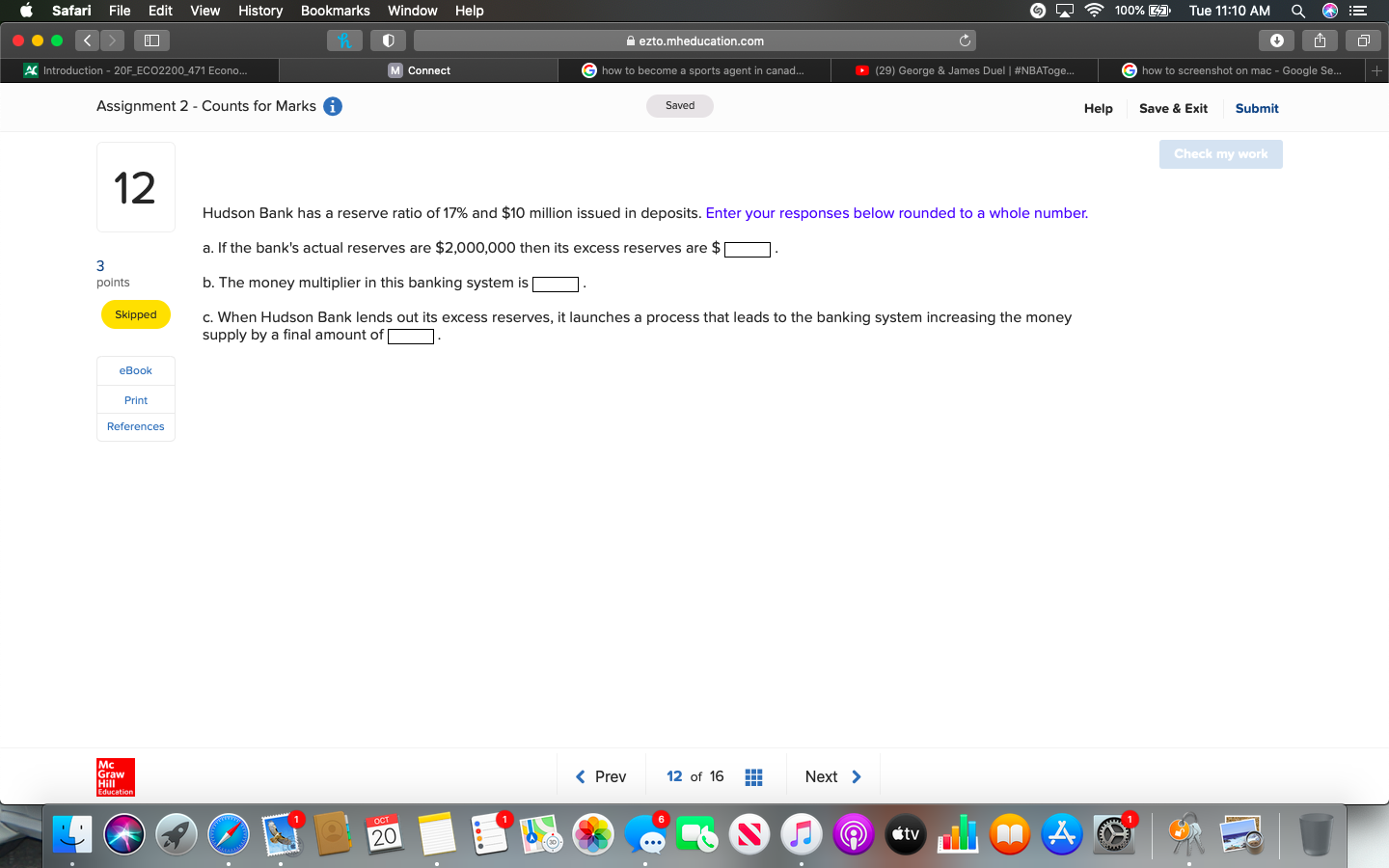Open Keychain Access from the Dock

1185,833
